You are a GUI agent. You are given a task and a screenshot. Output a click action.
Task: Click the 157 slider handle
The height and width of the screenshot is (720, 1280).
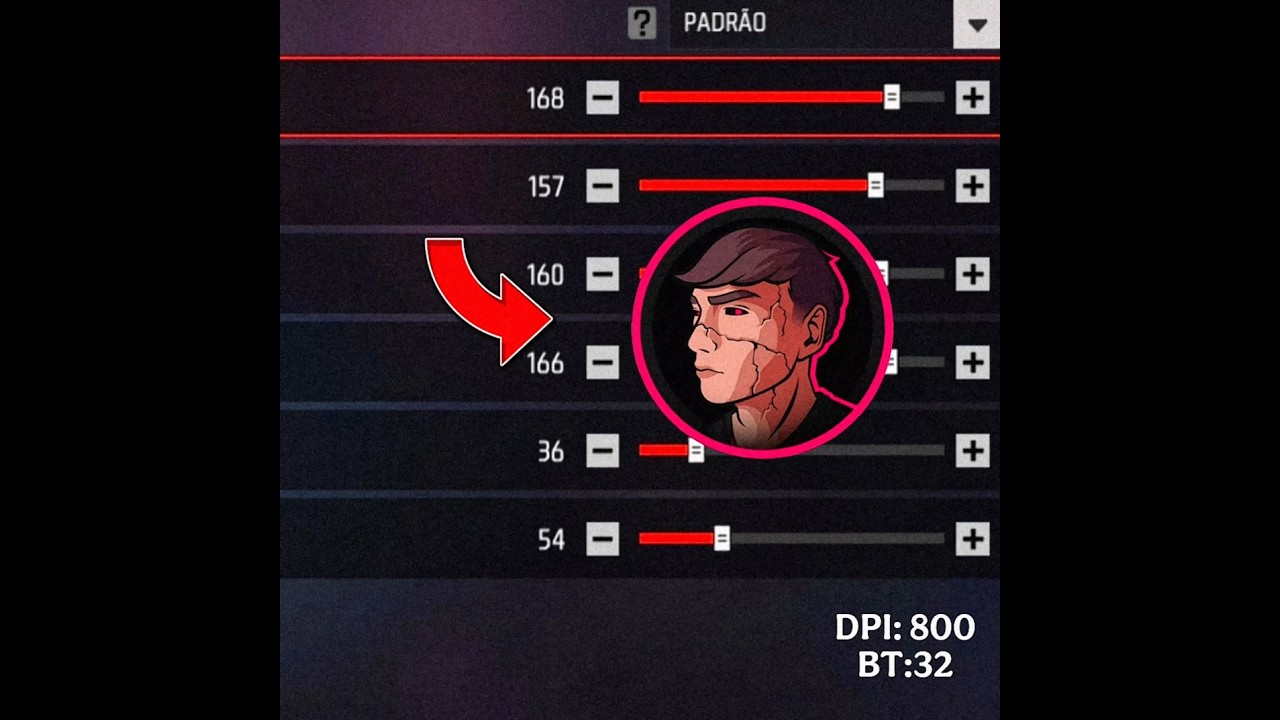click(x=875, y=185)
